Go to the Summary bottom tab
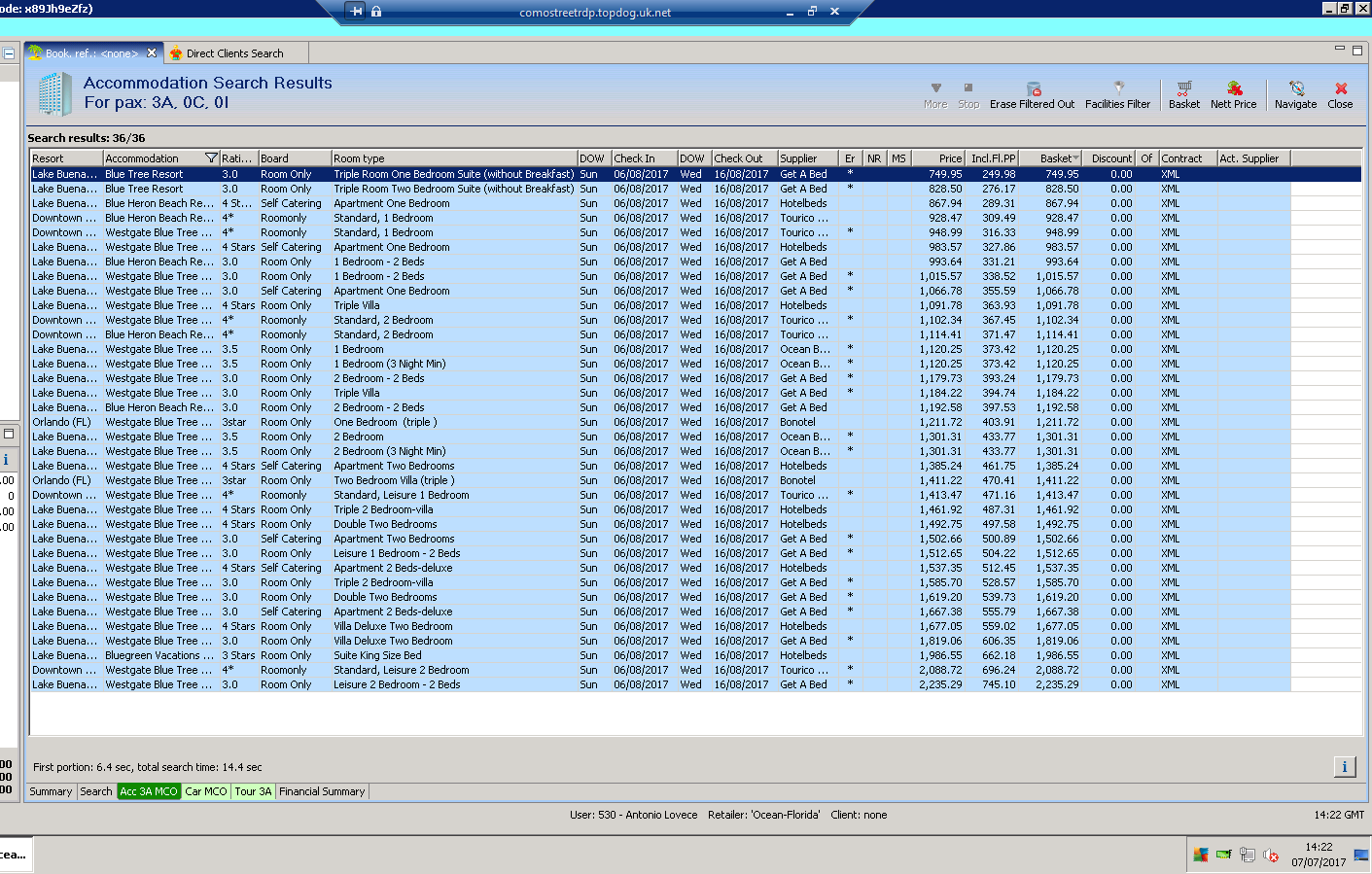The width and height of the screenshot is (1372, 874). [51, 791]
